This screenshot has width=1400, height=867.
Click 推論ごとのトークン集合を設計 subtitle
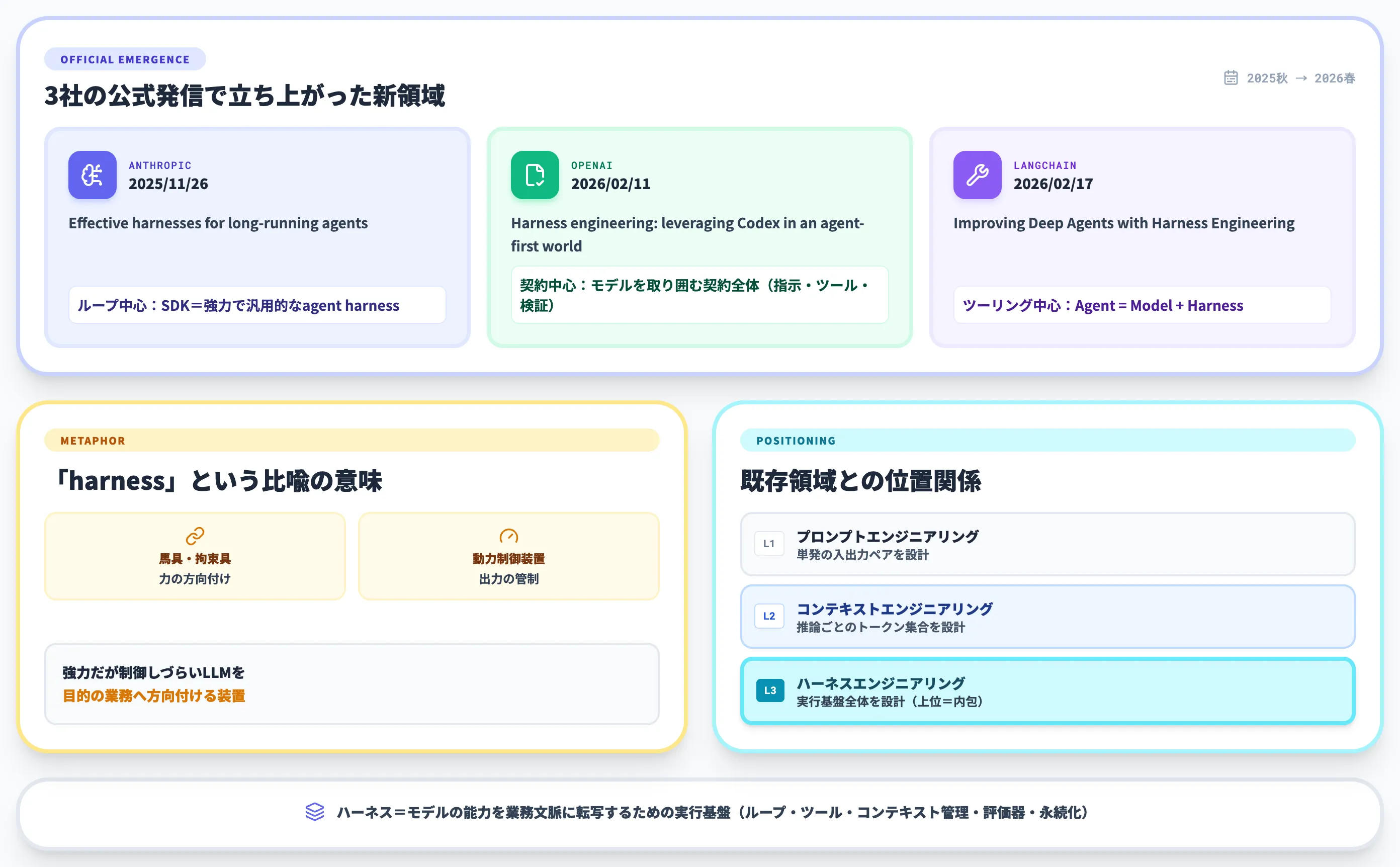[x=881, y=627]
